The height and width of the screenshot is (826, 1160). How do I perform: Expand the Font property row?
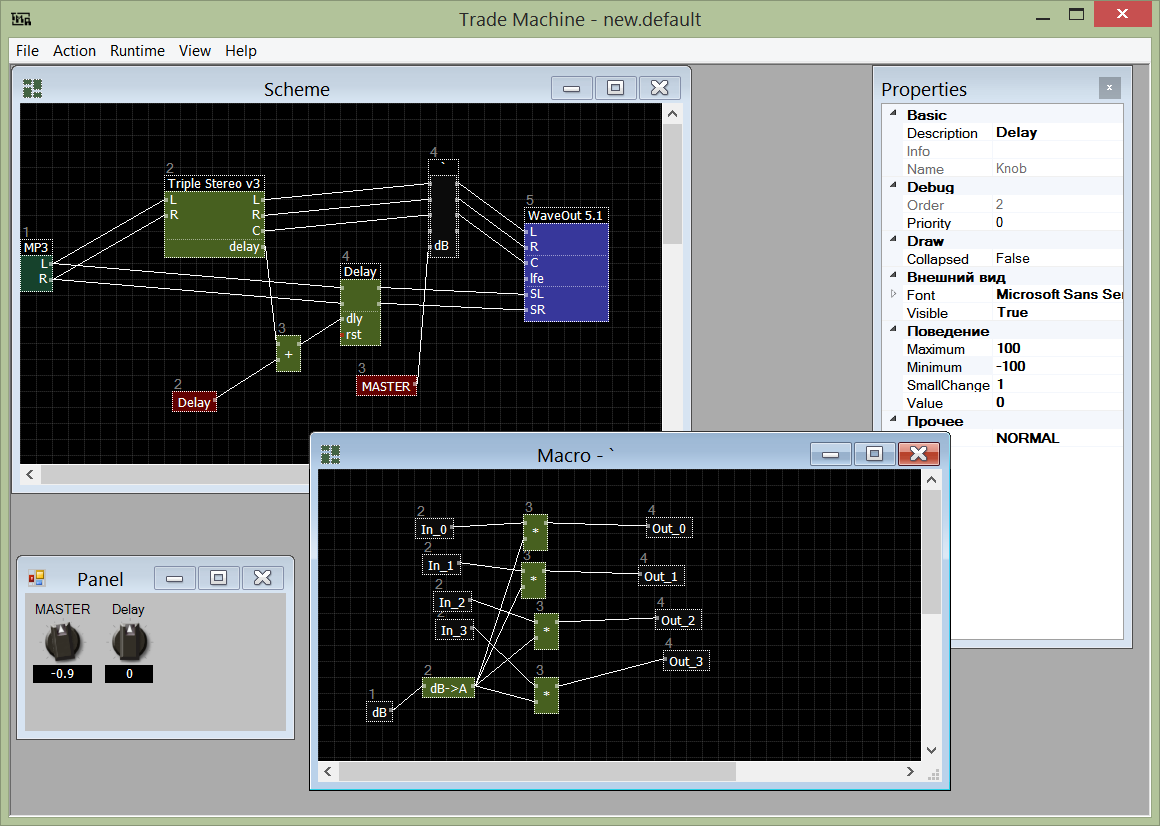tap(894, 294)
